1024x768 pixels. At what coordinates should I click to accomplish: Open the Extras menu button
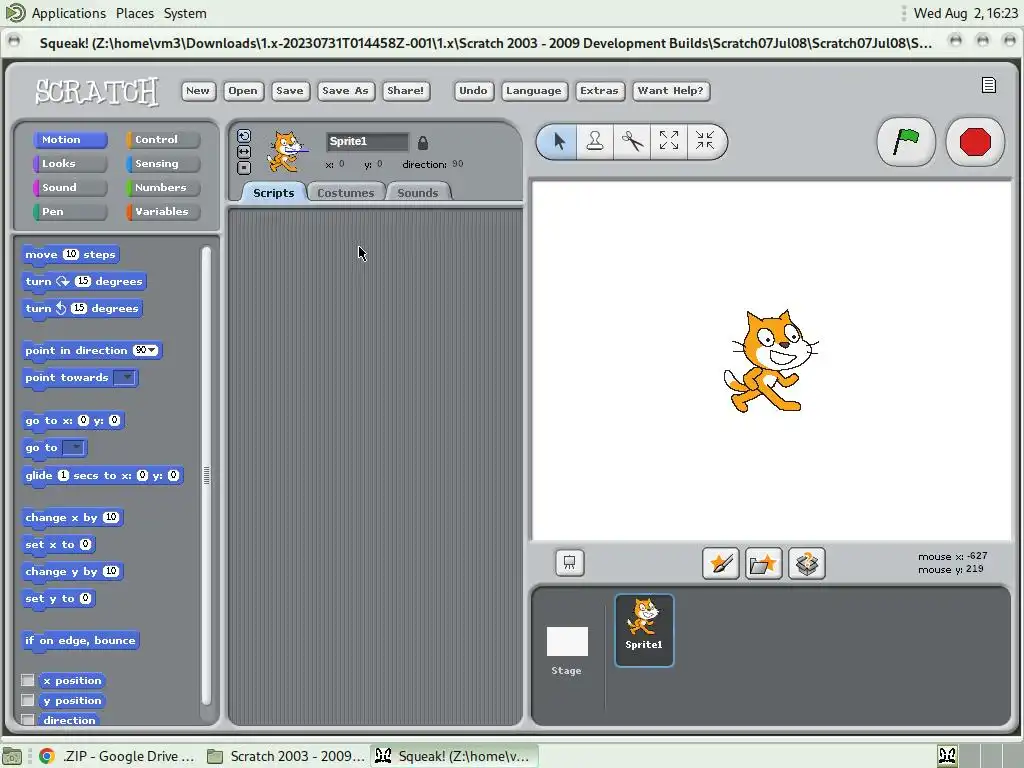[600, 91]
